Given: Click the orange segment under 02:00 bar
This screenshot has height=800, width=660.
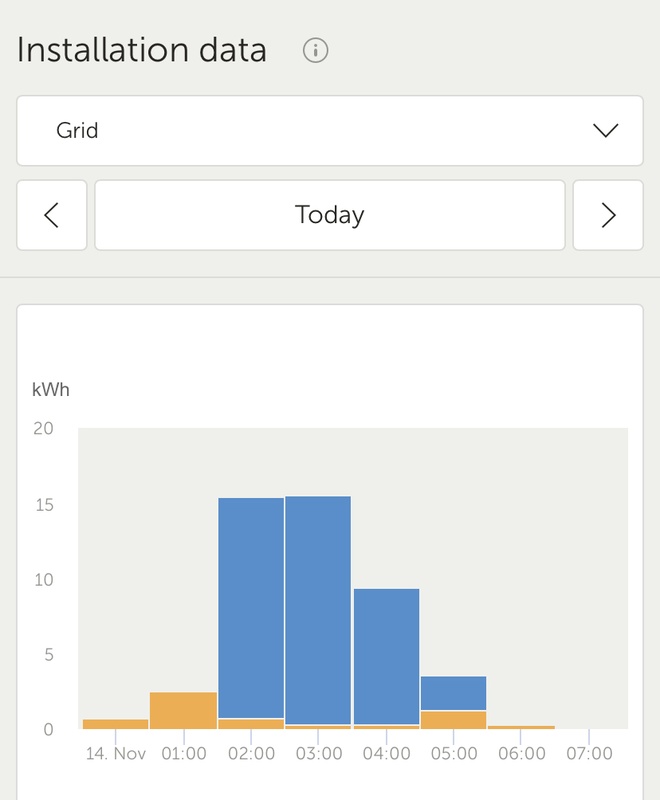Looking at the screenshot, I should (x=251, y=723).
